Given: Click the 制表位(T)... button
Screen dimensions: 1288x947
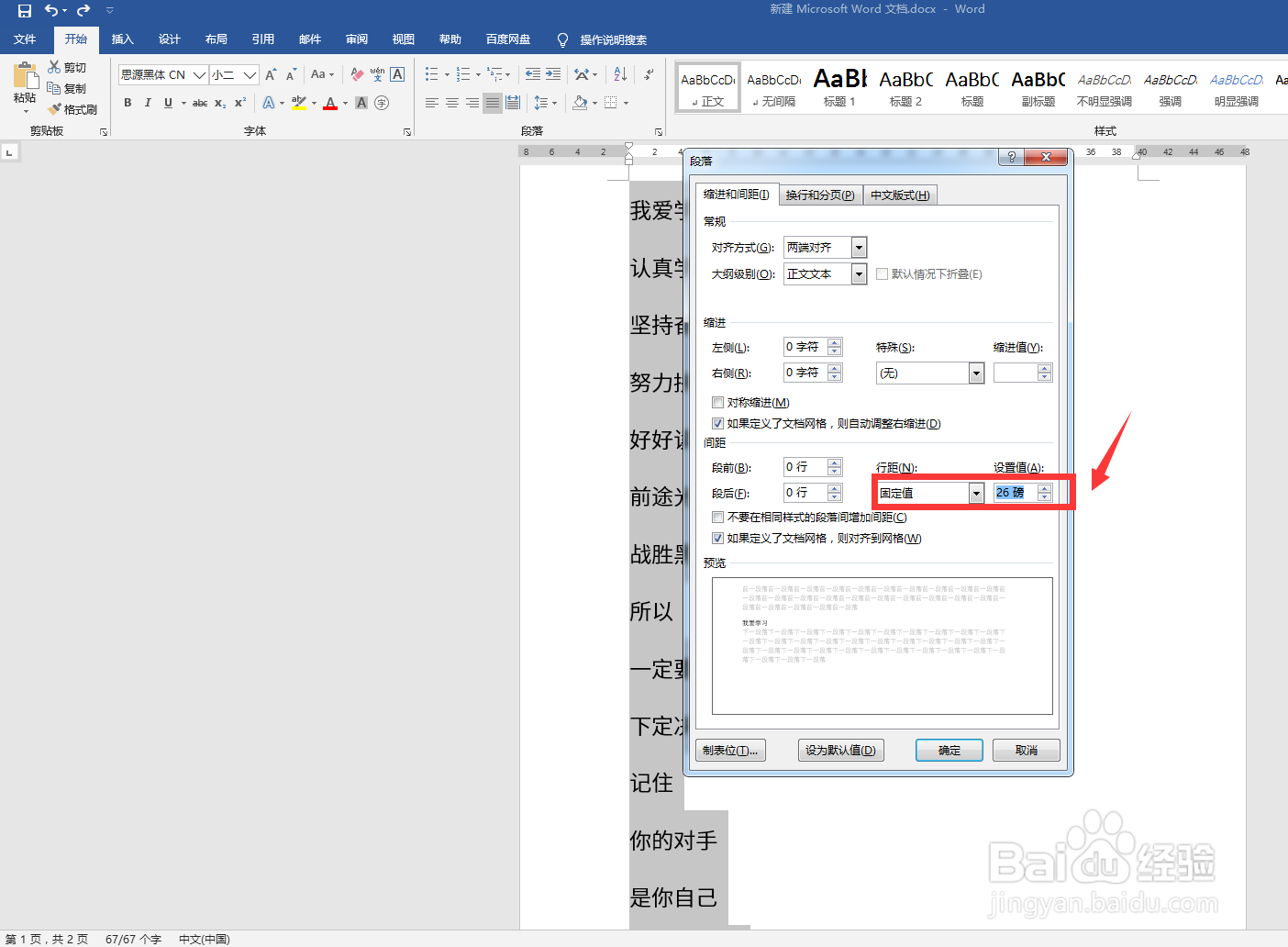Looking at the screenshot, I should [x=730, y=750].
